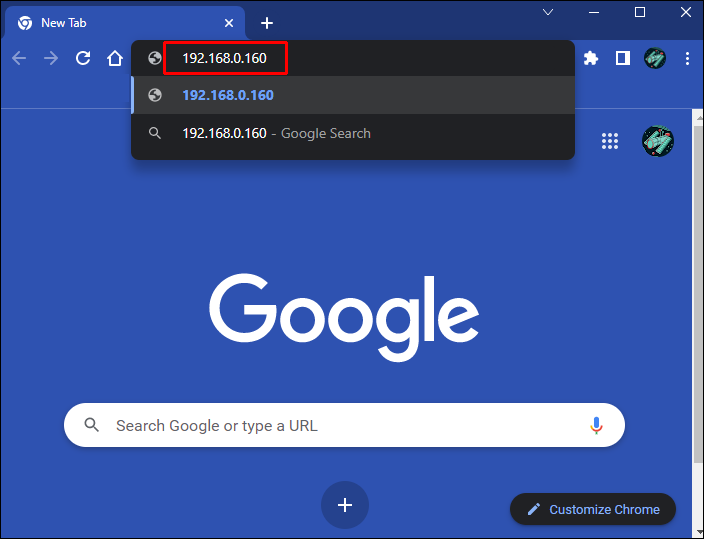This screenshot has width=704, height=539.
Task: Open the Chrome three-dot menu
Action: point(687,58)
